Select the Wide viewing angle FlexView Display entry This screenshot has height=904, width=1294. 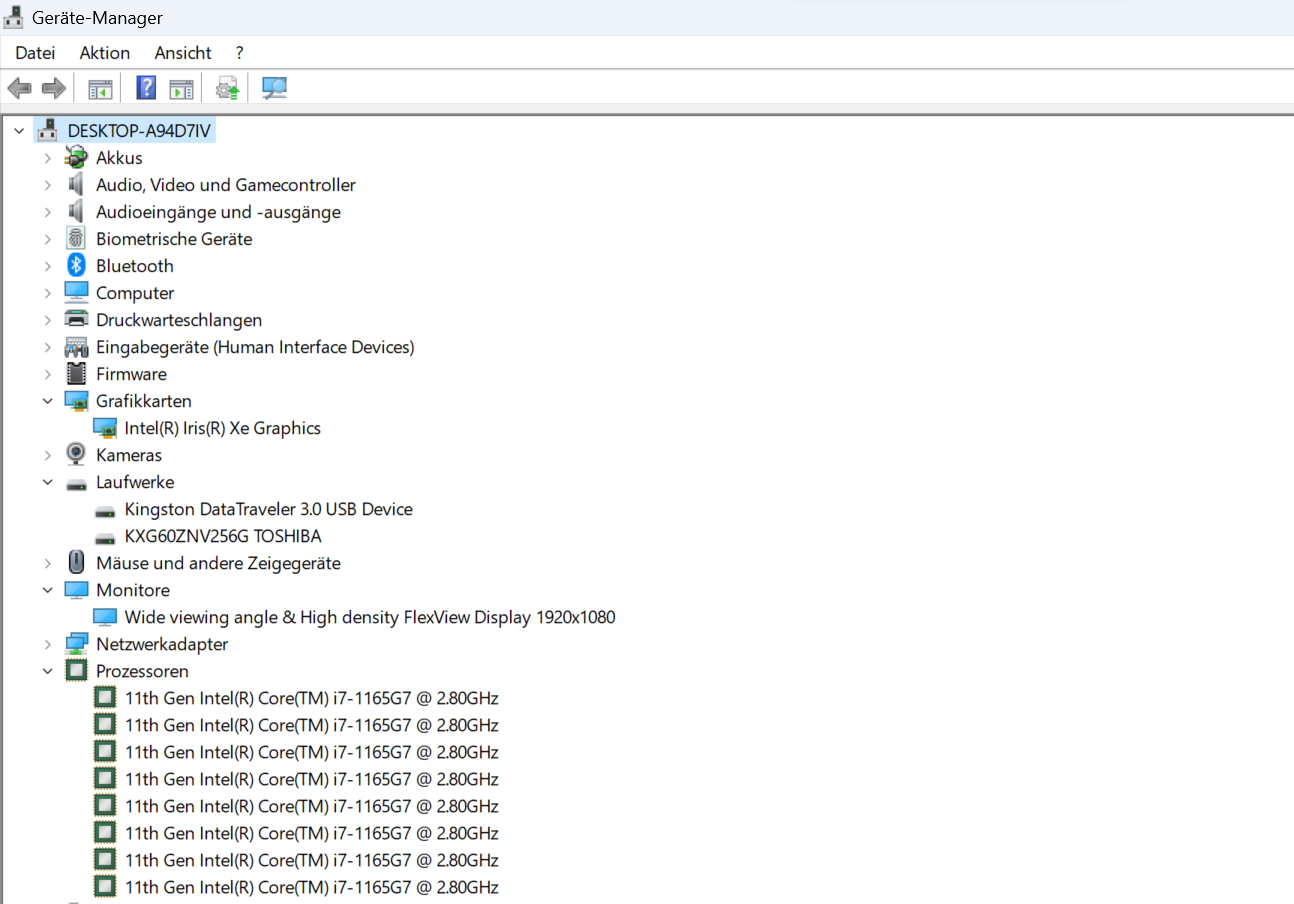coord(370,616)
